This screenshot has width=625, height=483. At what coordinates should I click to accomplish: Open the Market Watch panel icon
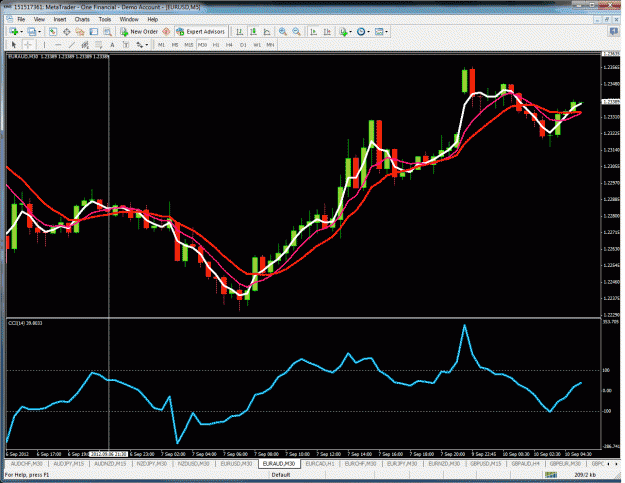click(x=53, y=31)
